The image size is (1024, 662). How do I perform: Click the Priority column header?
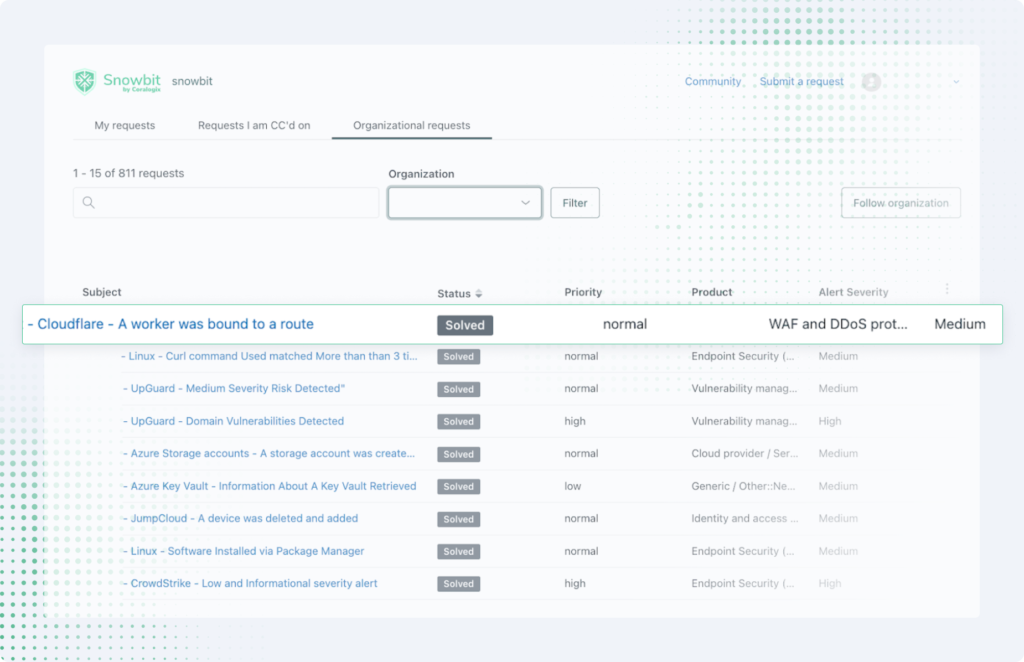(583, 292)
